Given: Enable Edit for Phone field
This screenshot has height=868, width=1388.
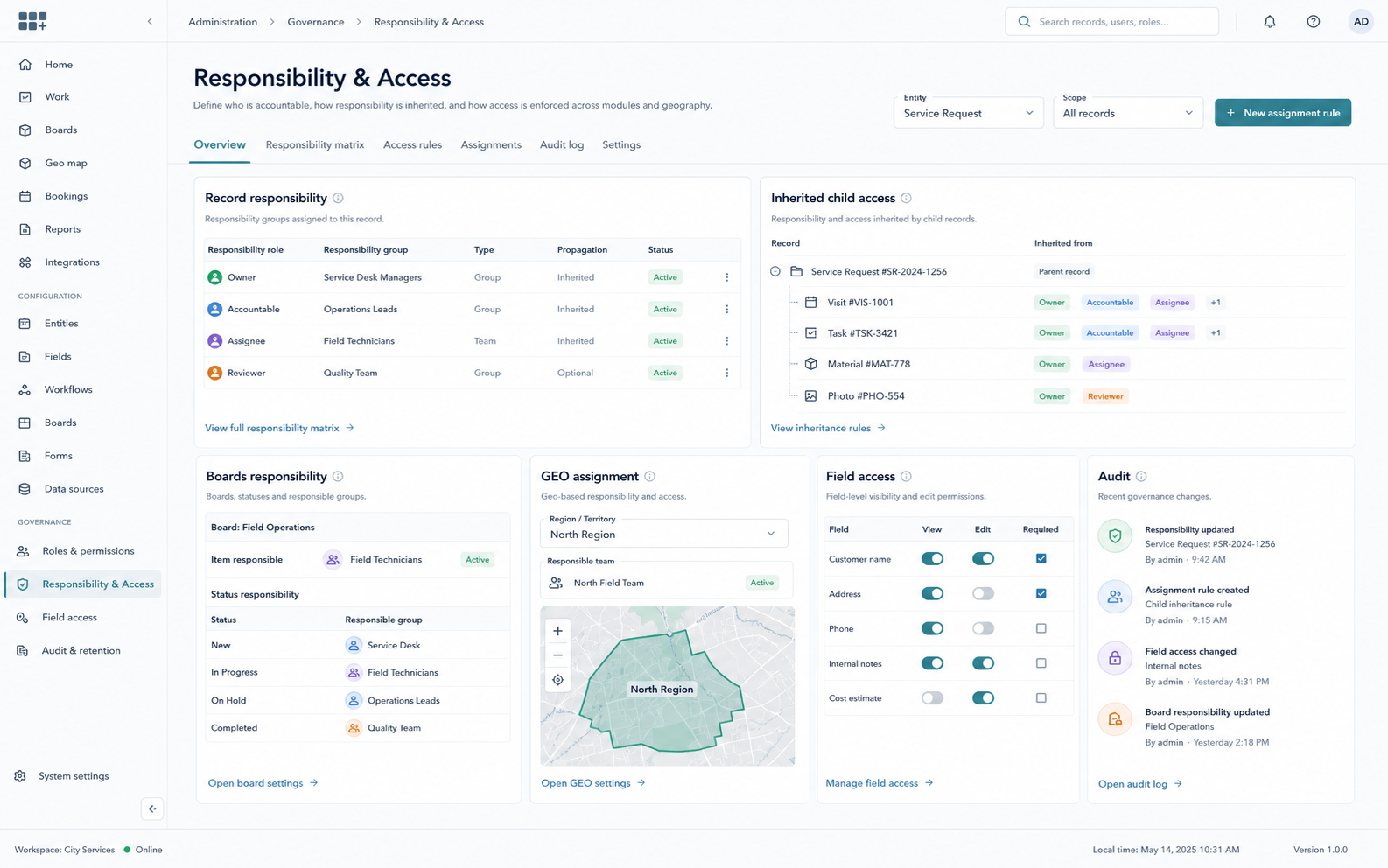Looking at the screenshot, I should [983, 628].
